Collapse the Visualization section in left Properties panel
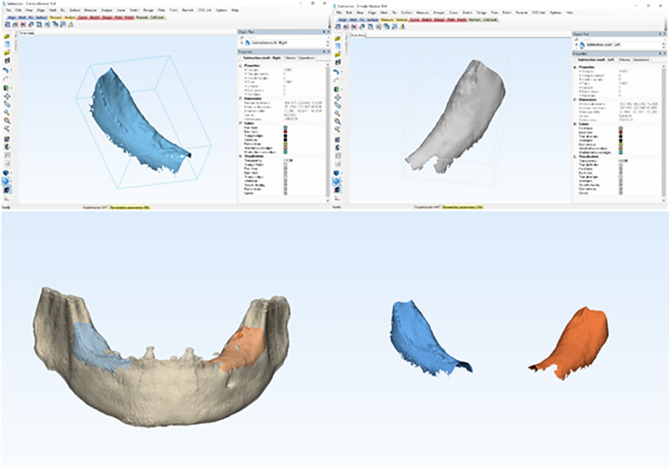Image resolution: width=669 pixels, height=469 pixels. pyautogui.click(x=241, y=156)
